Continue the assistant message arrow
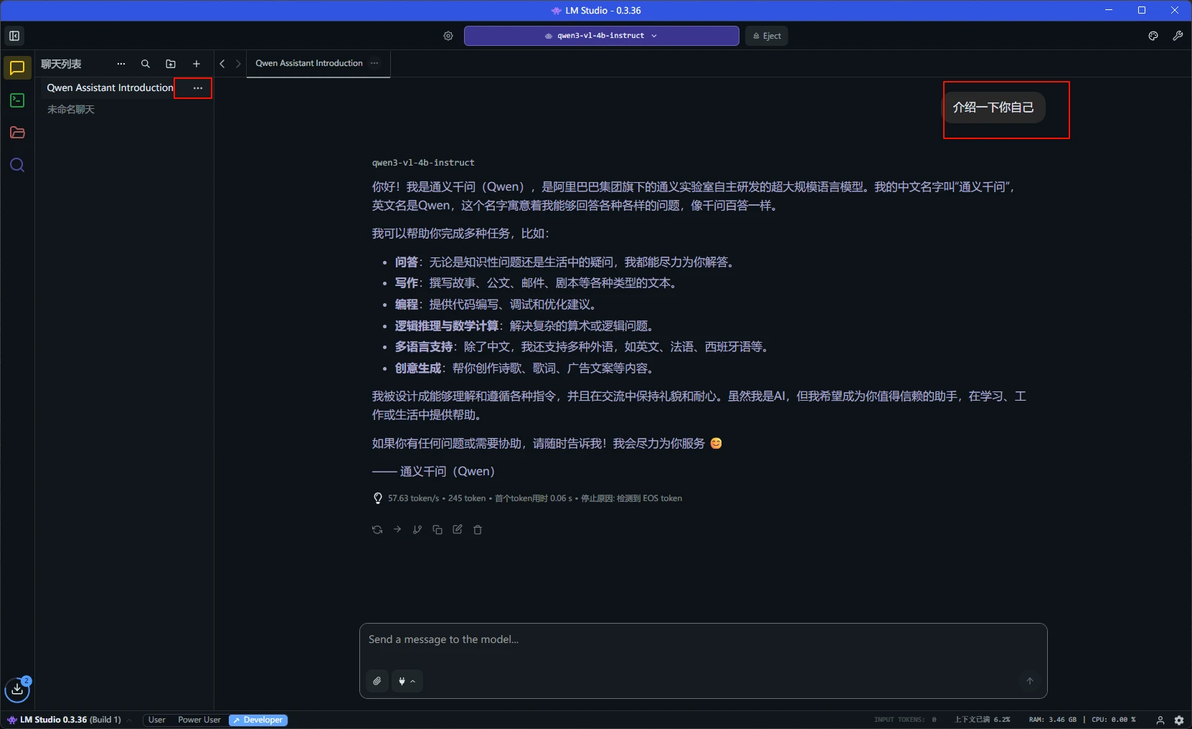 coord(397,530)
